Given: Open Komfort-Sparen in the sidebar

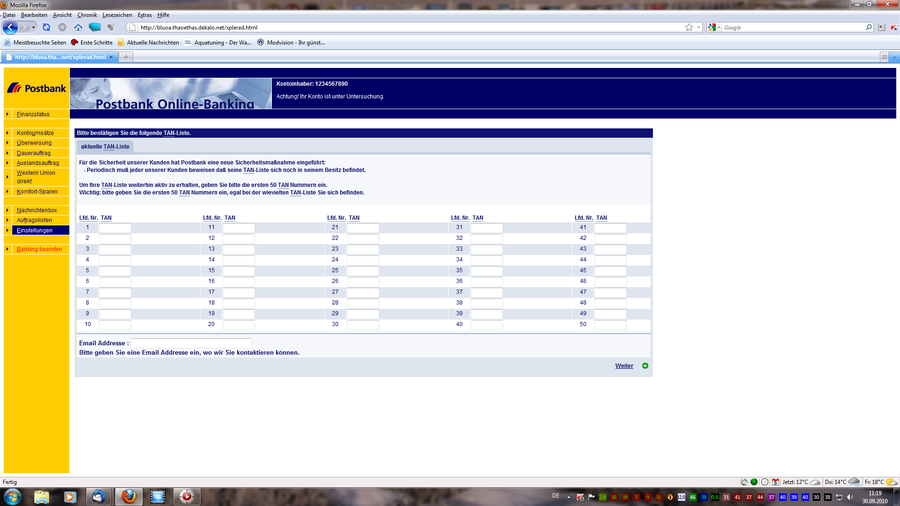Looking at the screenshot, I should tap(37, 192).
